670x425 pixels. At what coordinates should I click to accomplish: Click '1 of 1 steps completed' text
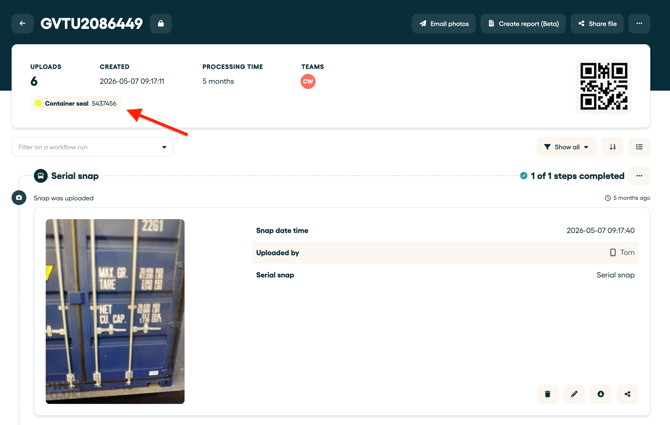[577, 176]
